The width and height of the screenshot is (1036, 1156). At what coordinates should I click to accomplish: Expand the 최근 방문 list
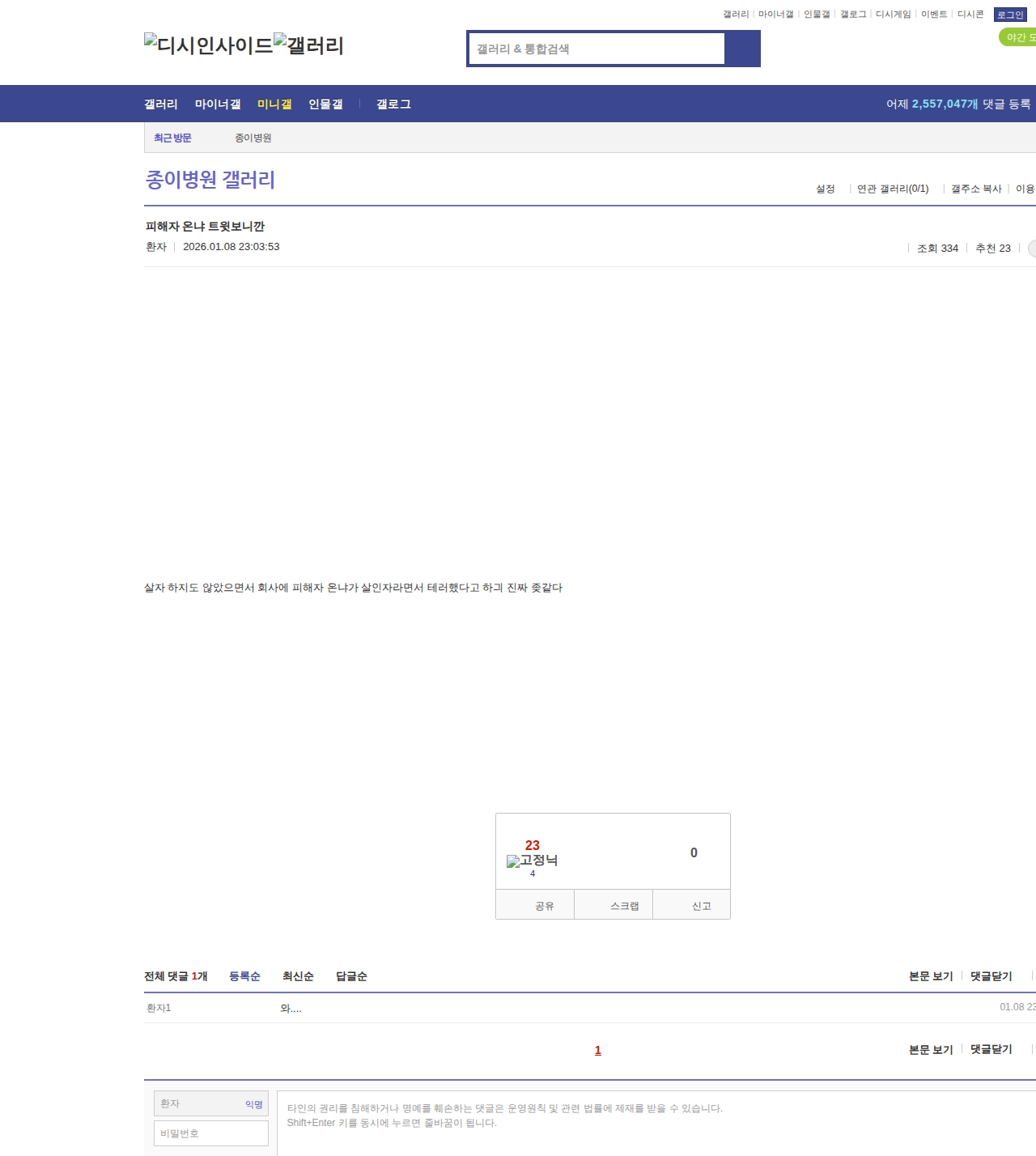(x=172, y=138)
